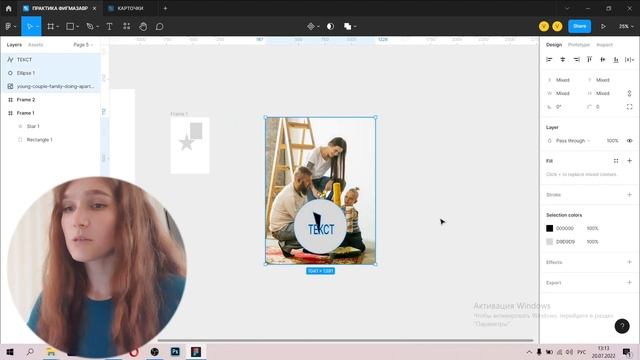Viewport: 640px width, 360px height.
Task: Switch to the Inspect tab
Action: click(x=604, y=45)
